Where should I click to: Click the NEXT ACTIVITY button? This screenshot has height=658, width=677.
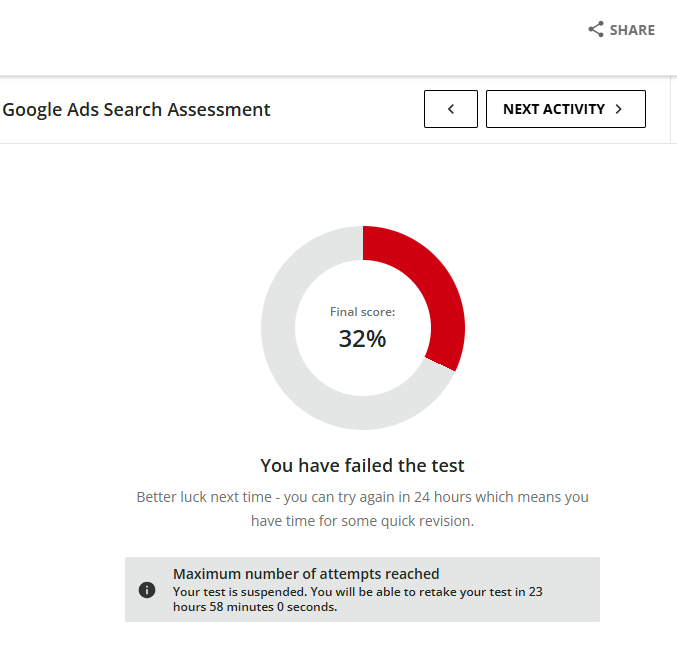click(x=566, y=109)
